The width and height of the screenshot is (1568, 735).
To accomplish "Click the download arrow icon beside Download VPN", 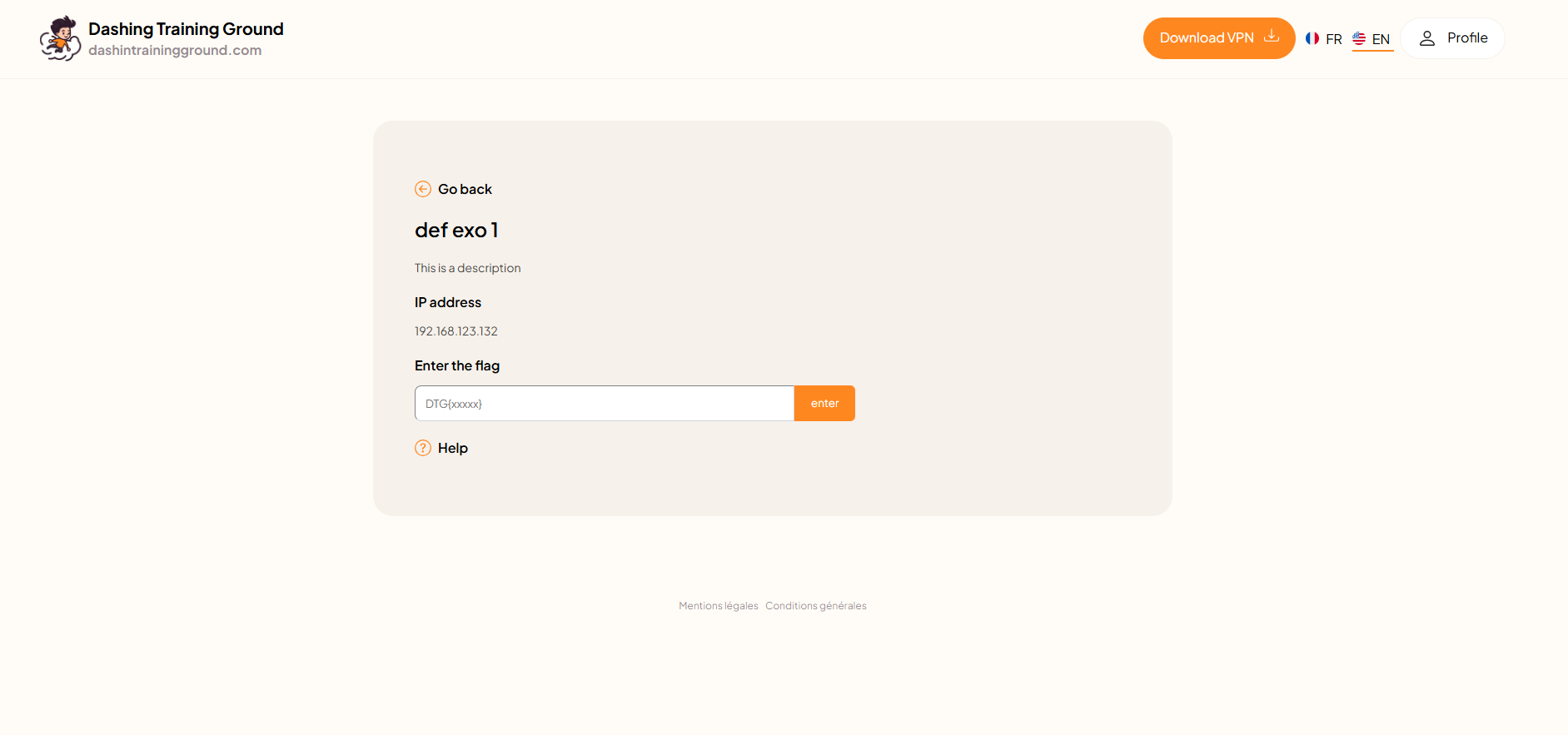I will pos(1271,37).
